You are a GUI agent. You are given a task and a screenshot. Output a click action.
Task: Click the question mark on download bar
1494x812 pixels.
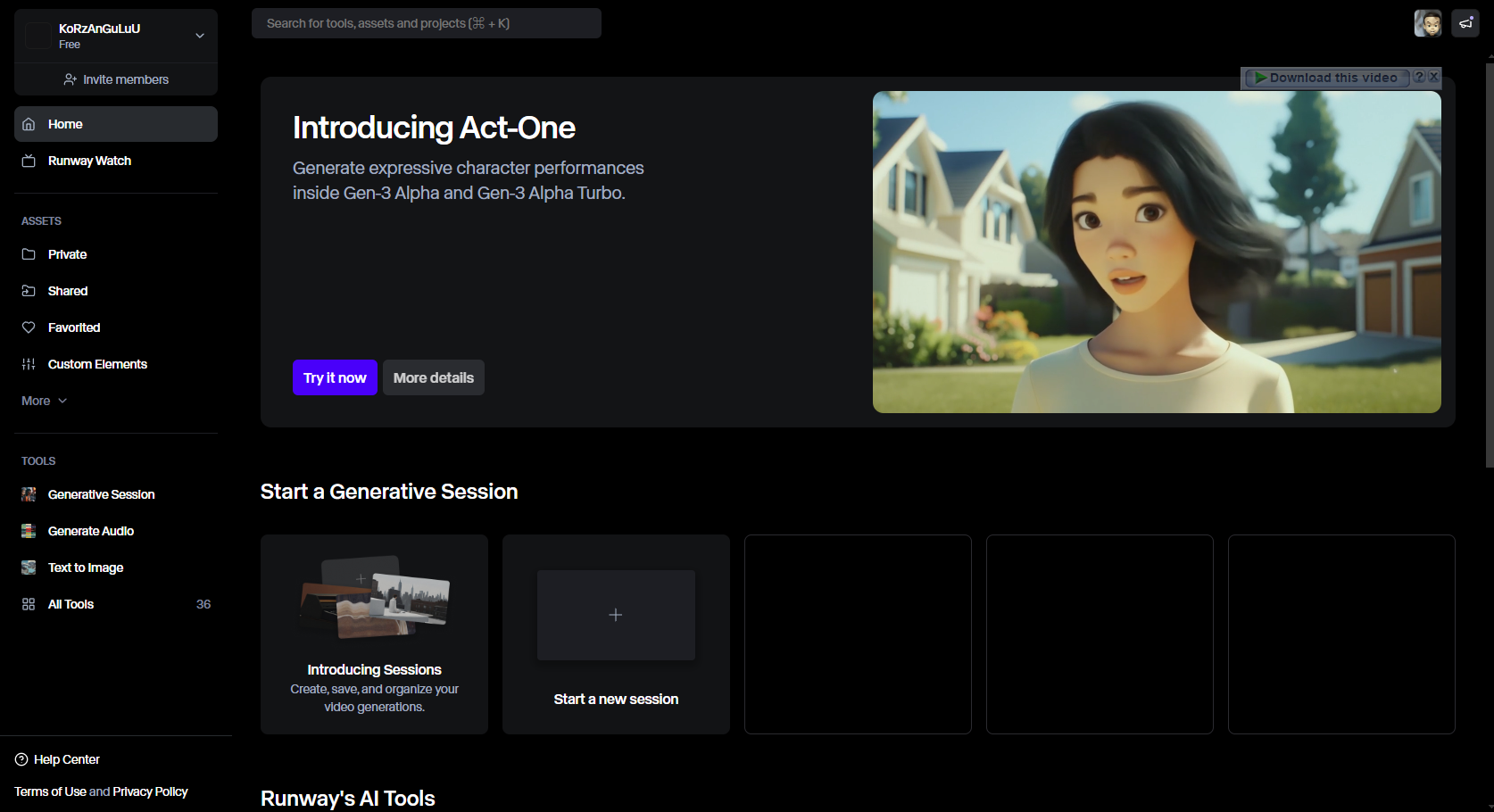1419,77
